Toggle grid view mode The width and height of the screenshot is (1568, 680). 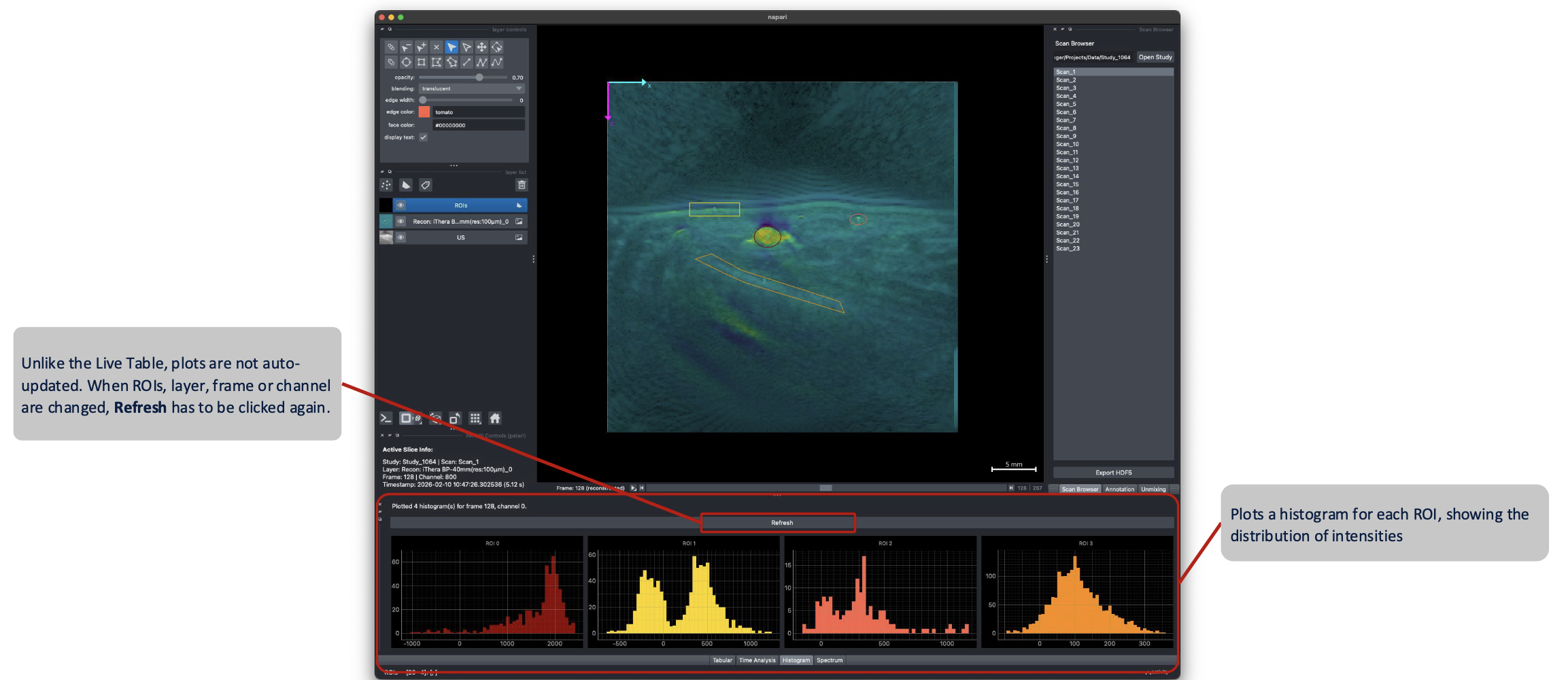(475, 418)
